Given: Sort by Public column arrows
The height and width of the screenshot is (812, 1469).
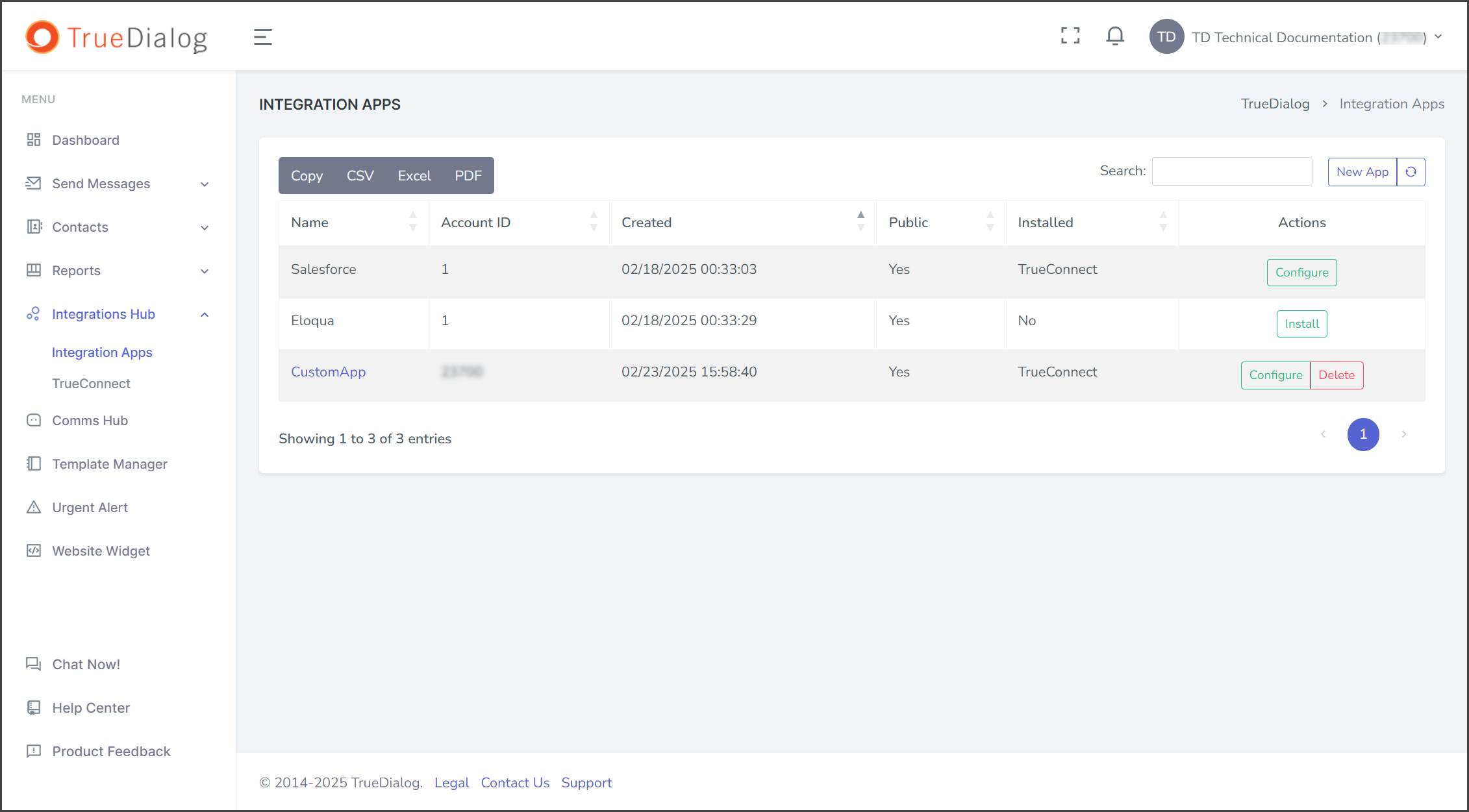Looking at the screenshot, I should click(990, 221).
